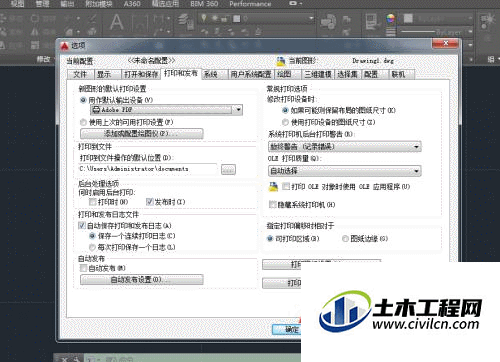Click the plot-to-file default location path field
This screenshot has width=500, height=362.
click(147, 169)
